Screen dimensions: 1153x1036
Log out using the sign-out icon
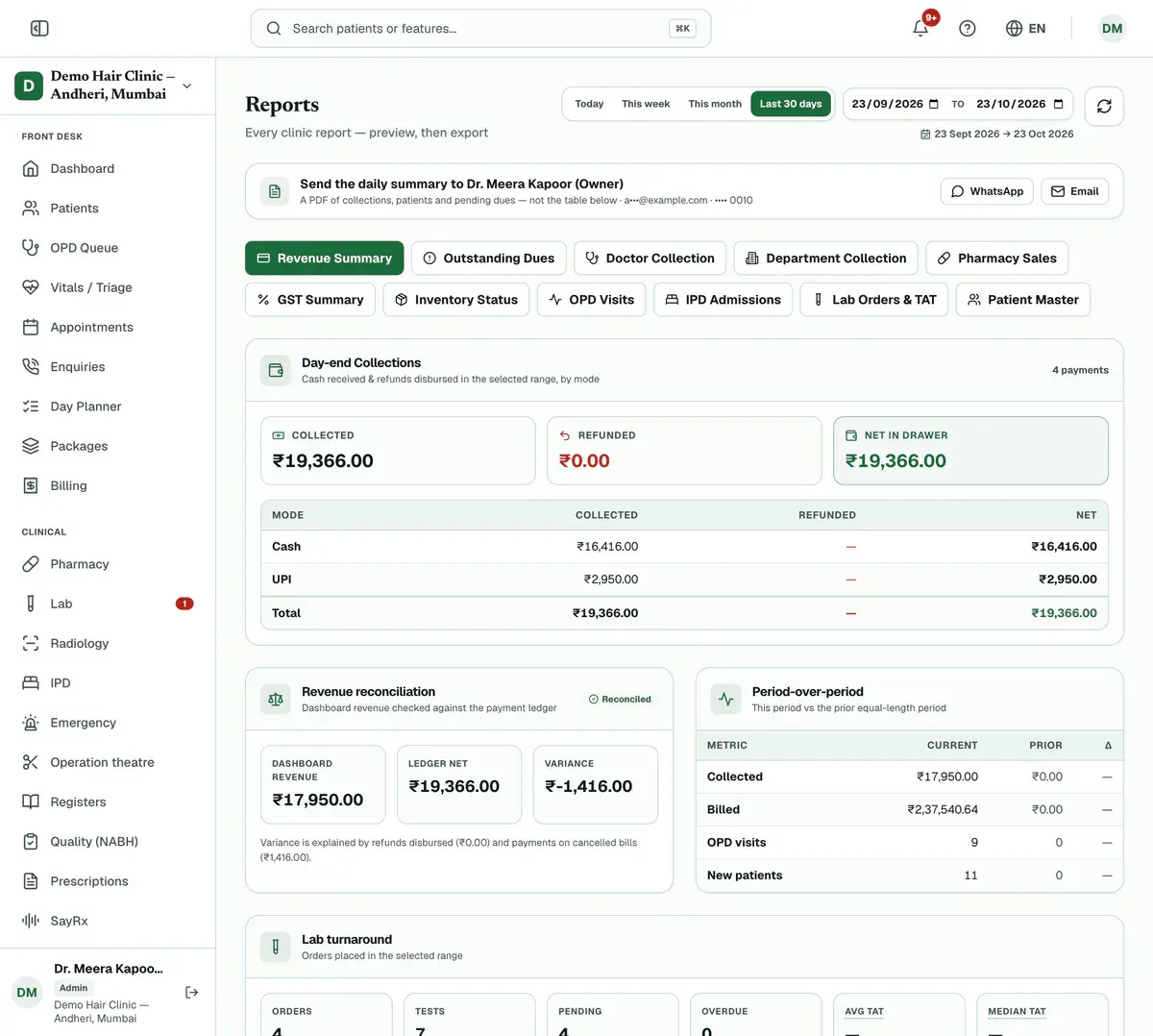[191, 992]
